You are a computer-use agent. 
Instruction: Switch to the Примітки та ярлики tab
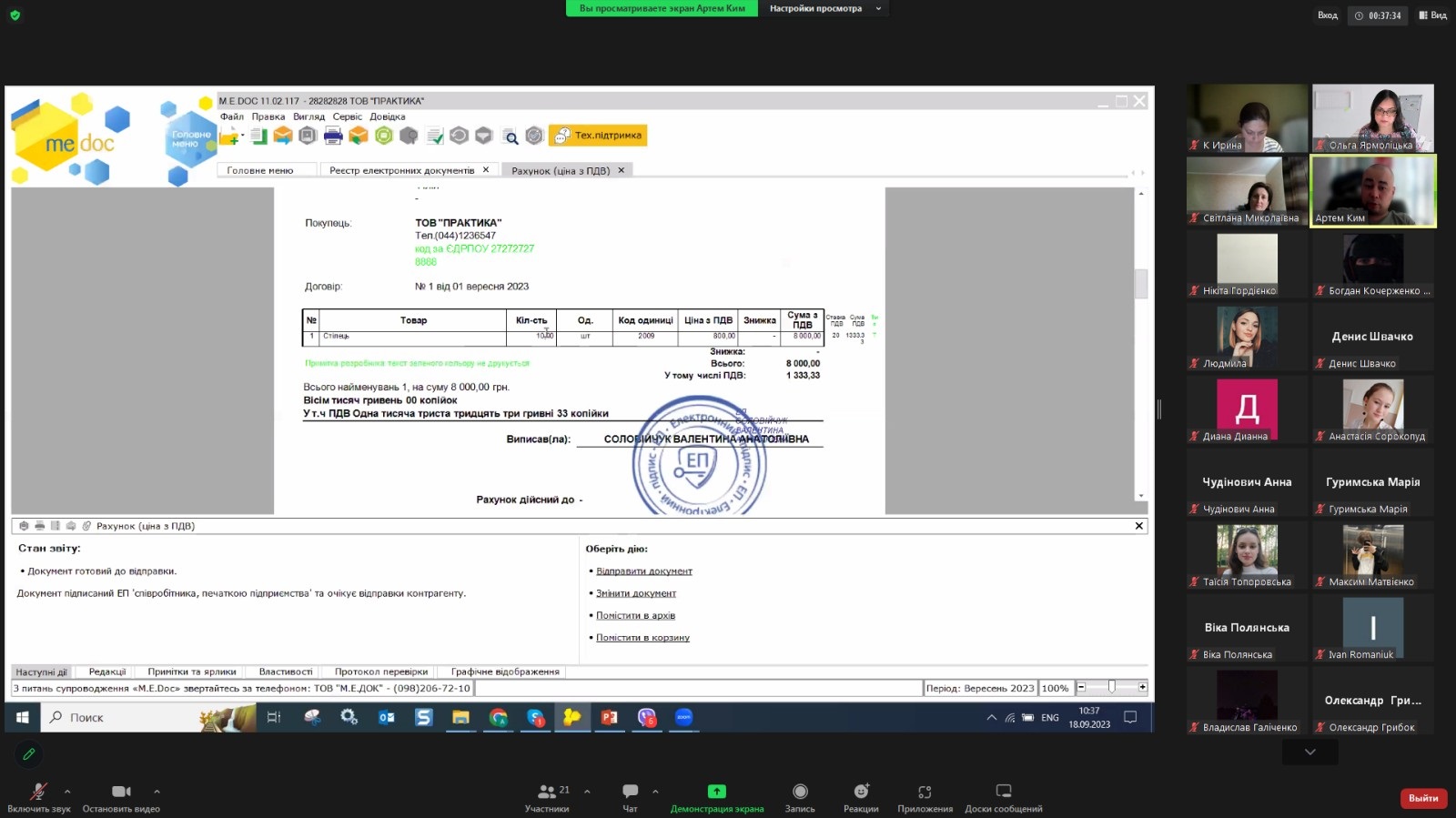192,672
